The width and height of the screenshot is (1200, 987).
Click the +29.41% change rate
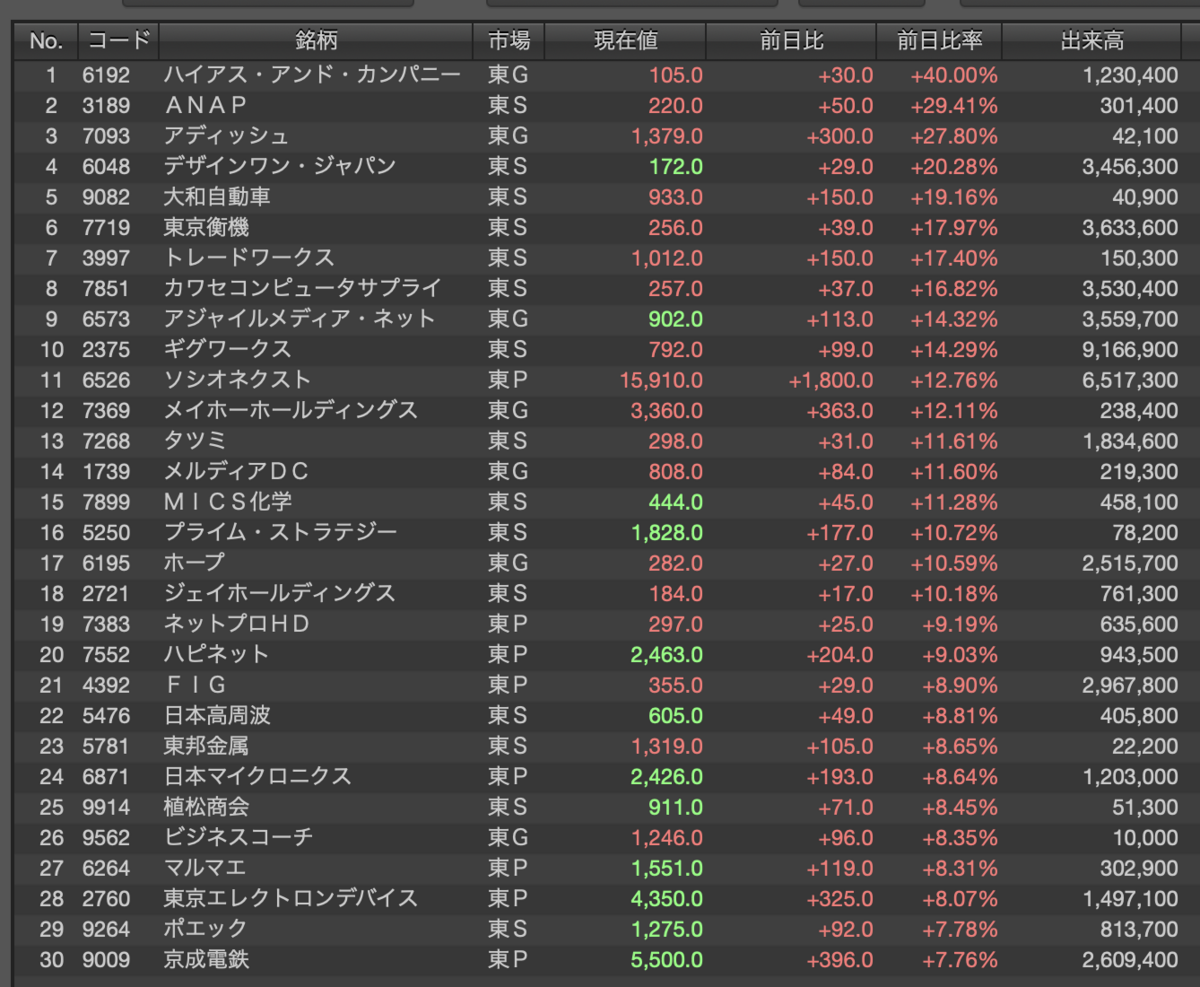[954, 105]
